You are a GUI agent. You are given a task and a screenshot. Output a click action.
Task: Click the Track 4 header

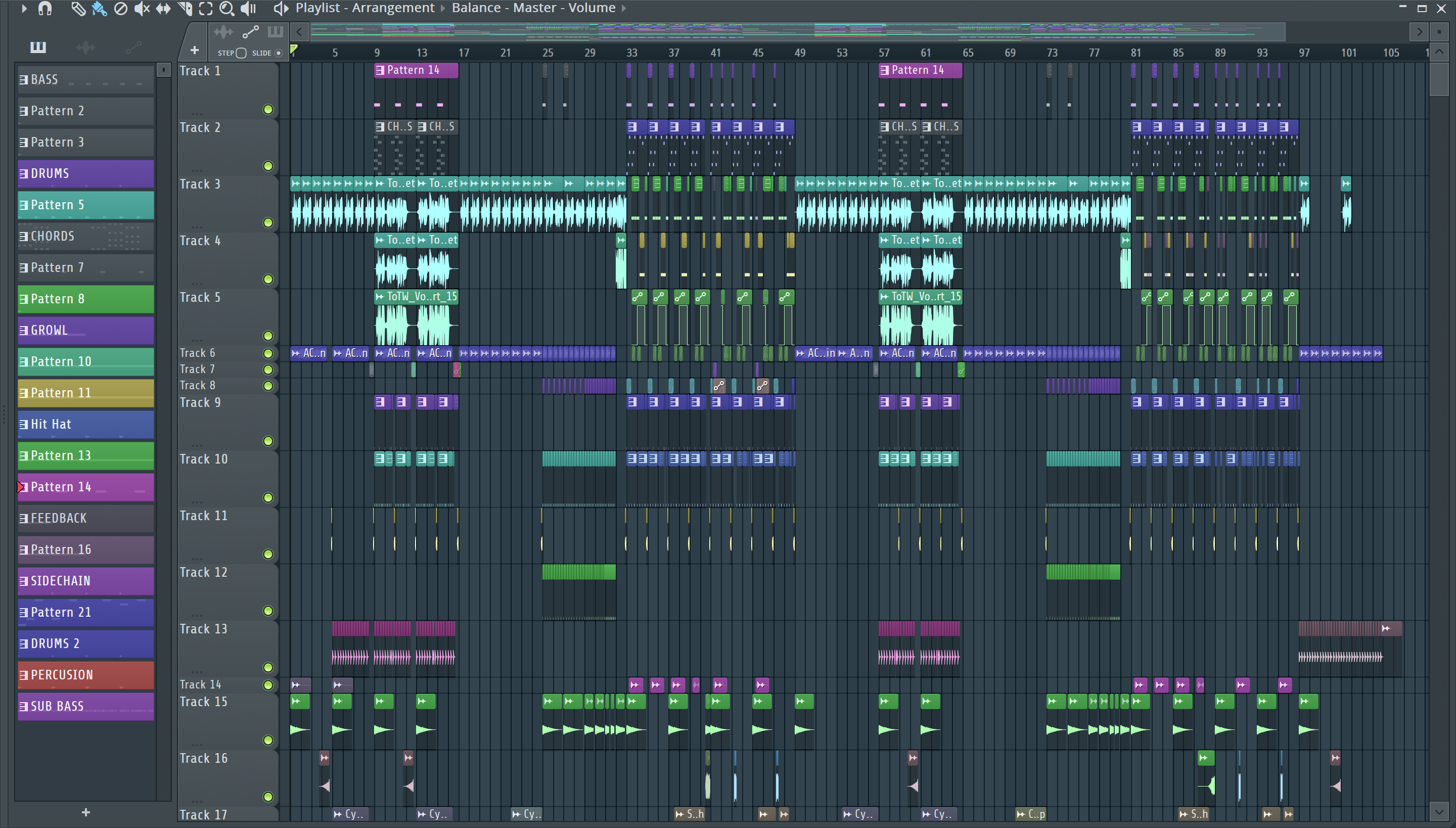point(228,260)
